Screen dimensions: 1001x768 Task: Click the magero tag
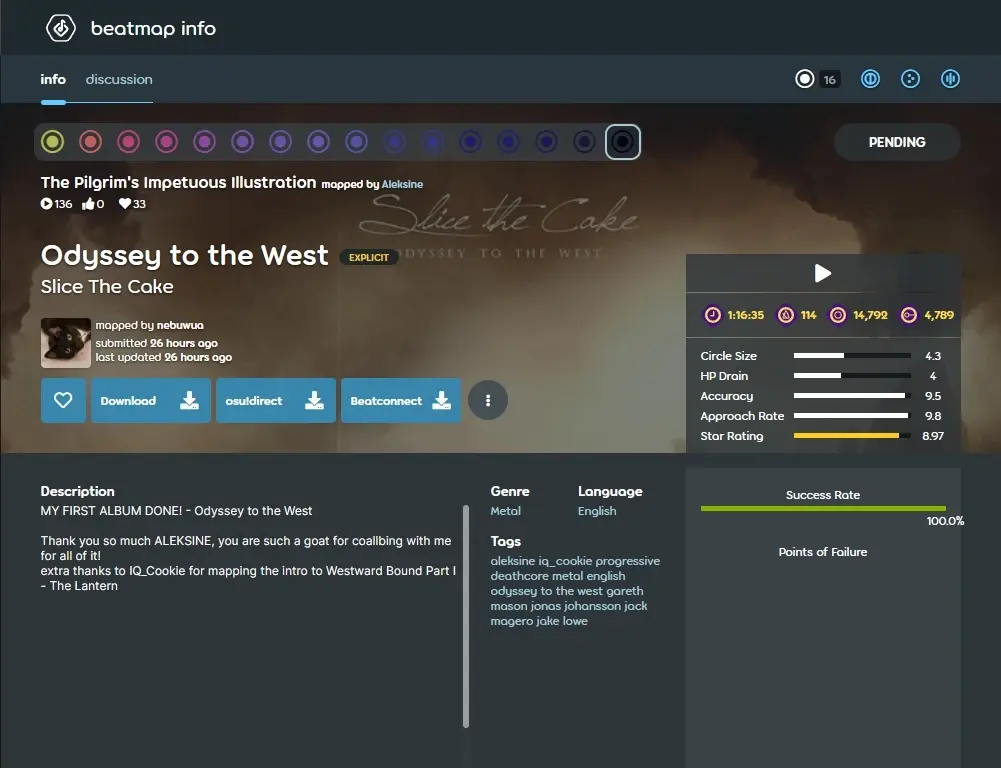coord(511,621)
